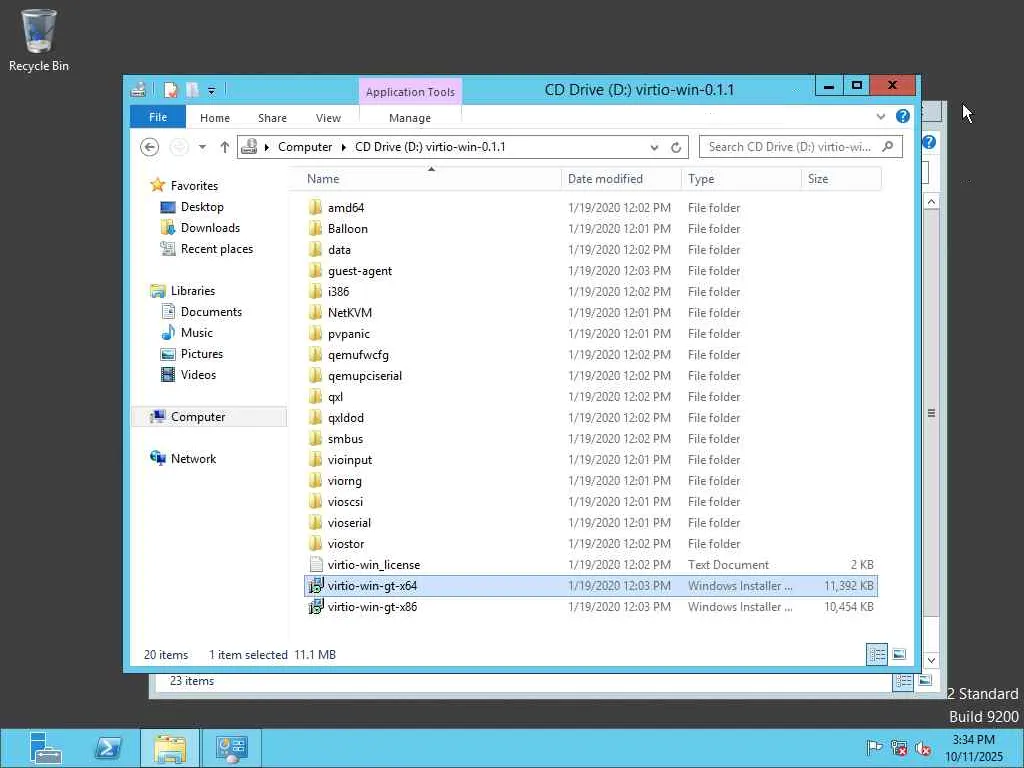Image resolution: width=1024 pixels, height=768 pixels.
Task: Switch to Details view in front window
Action: click(877, 654)
